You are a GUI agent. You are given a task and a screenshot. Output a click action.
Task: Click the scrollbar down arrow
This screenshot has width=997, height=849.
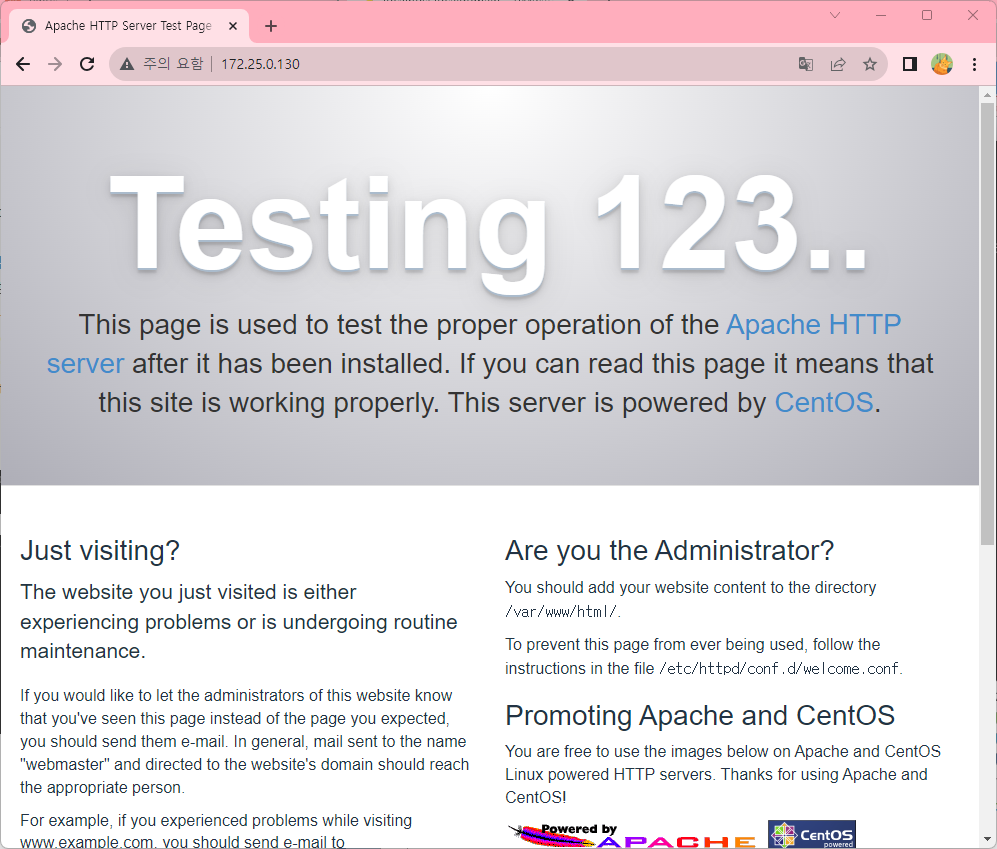pos(987,839)
